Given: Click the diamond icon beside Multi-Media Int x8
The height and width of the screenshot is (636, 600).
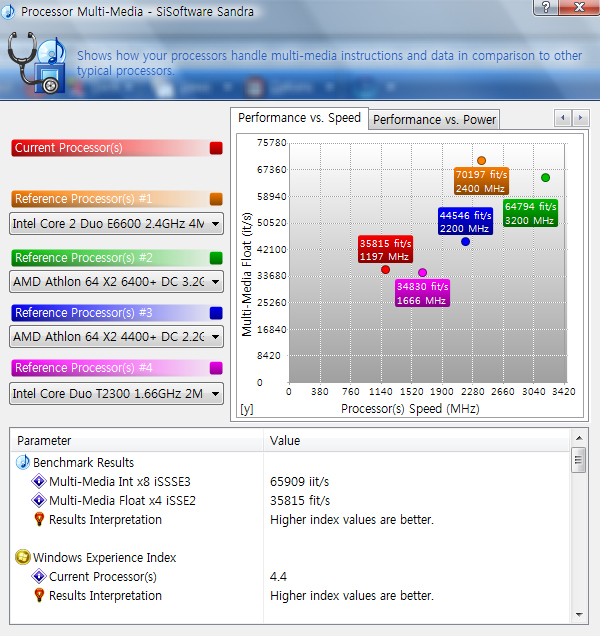Looking at the screenshot, I should pyautogui.click(x=39, y=481).
